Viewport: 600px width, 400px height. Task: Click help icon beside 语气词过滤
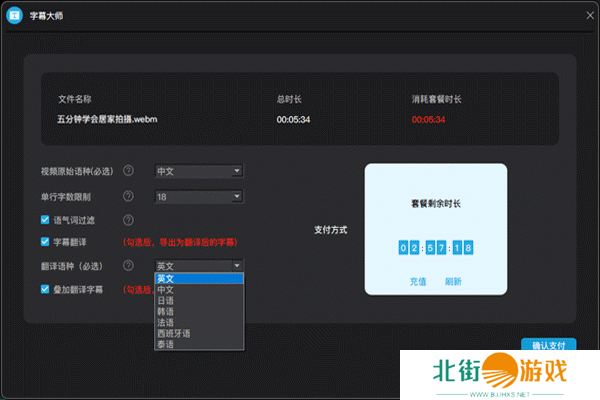[128, 220]
